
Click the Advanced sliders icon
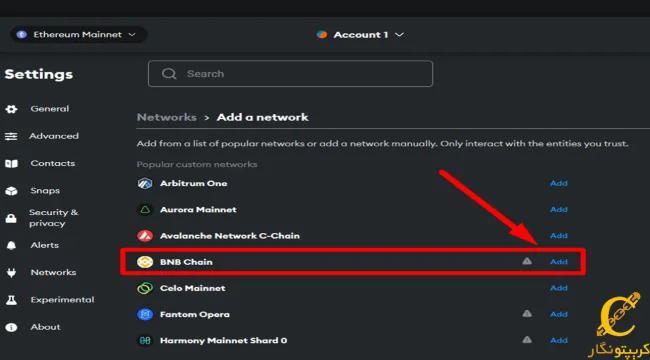[11, 136]
